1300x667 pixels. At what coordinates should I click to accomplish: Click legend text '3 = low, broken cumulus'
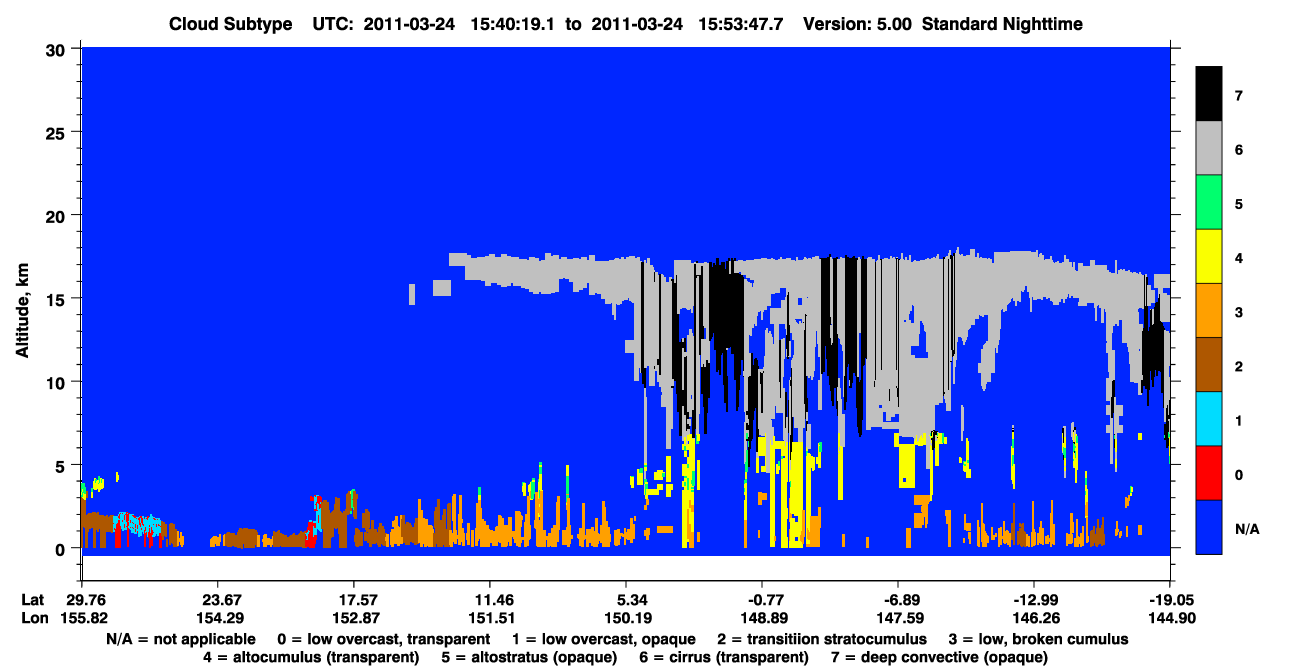[x=1038, y=639]
